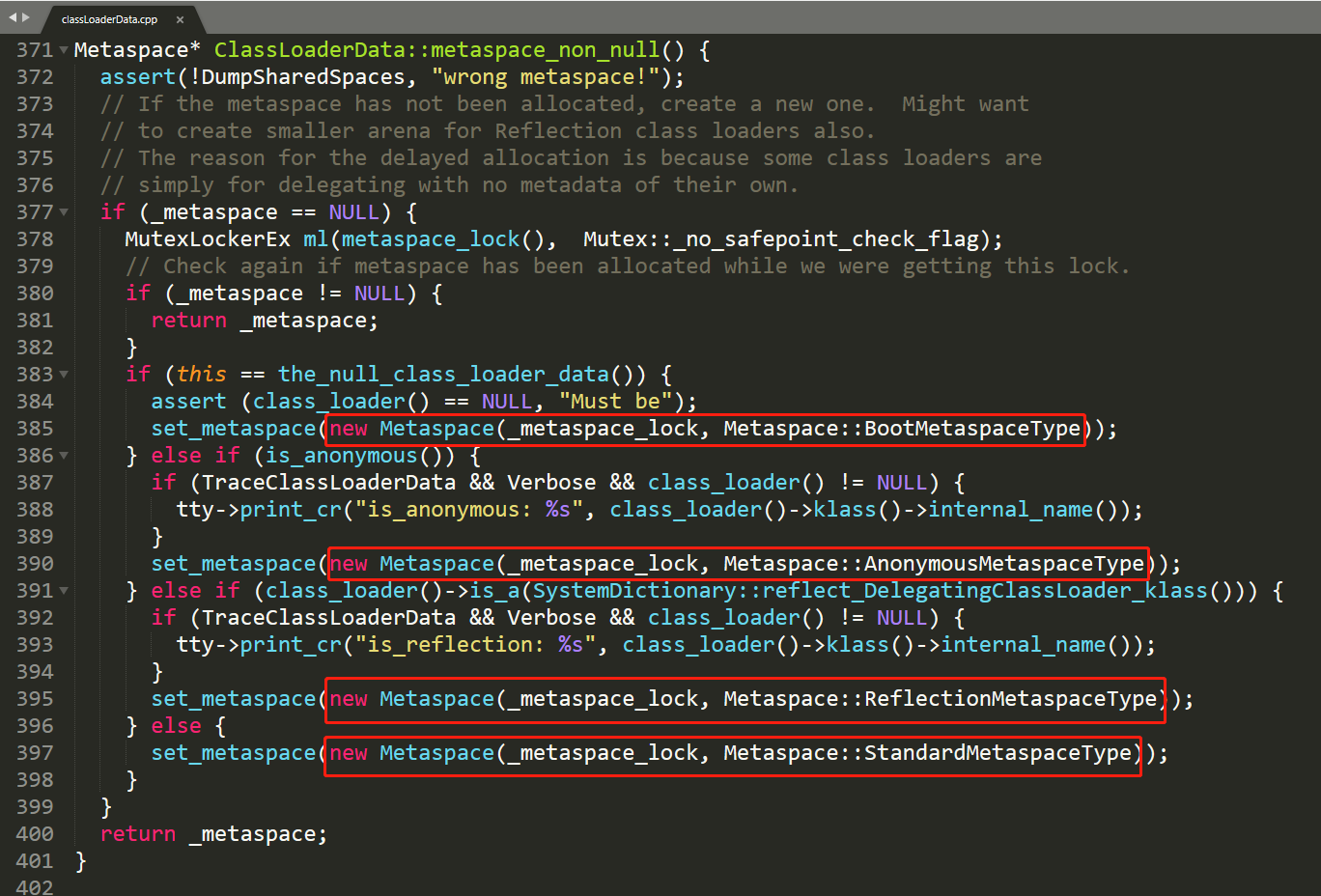Click line number 385 in the gutter
The width and height of the screenshot is (1321, 896).
[35, 429]
